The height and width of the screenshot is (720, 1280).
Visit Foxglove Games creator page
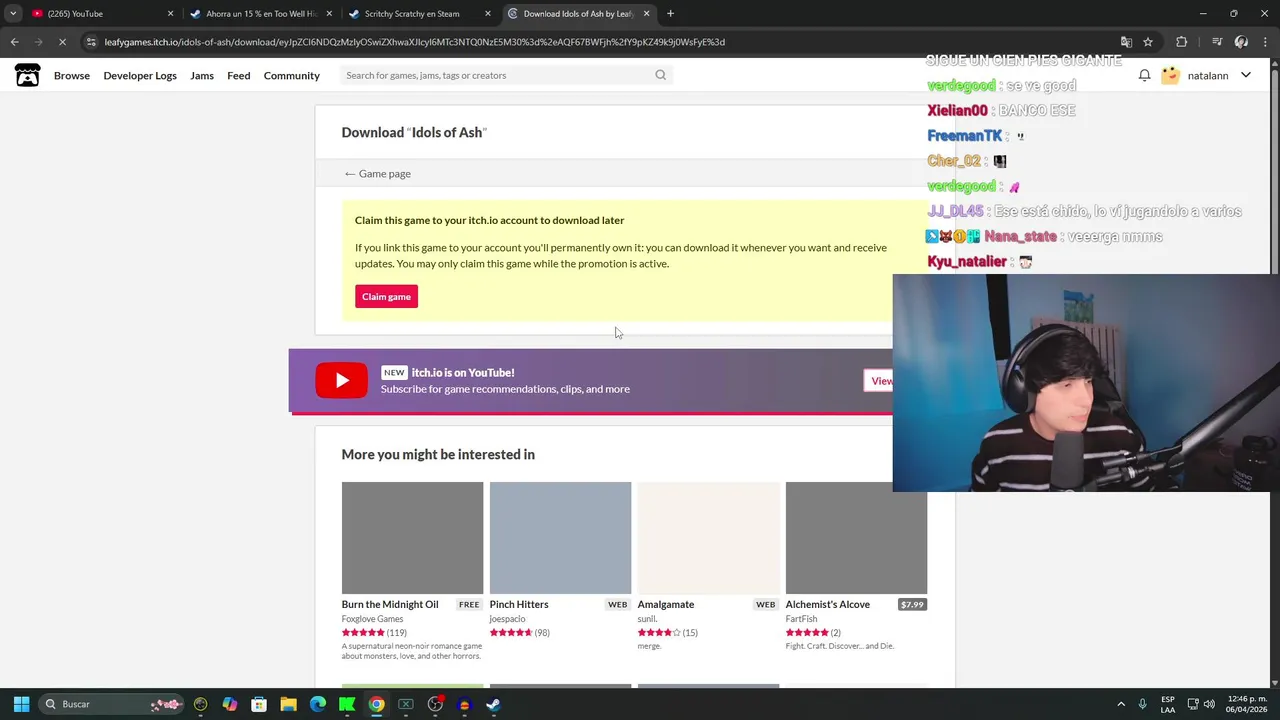(372, 619)
